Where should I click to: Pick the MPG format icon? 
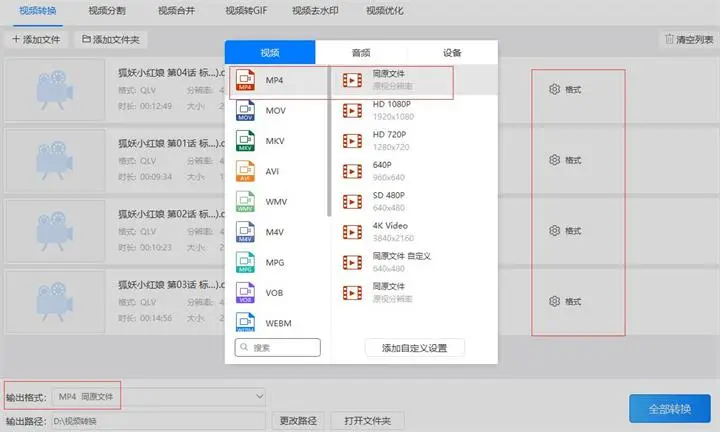pos(245,262)
